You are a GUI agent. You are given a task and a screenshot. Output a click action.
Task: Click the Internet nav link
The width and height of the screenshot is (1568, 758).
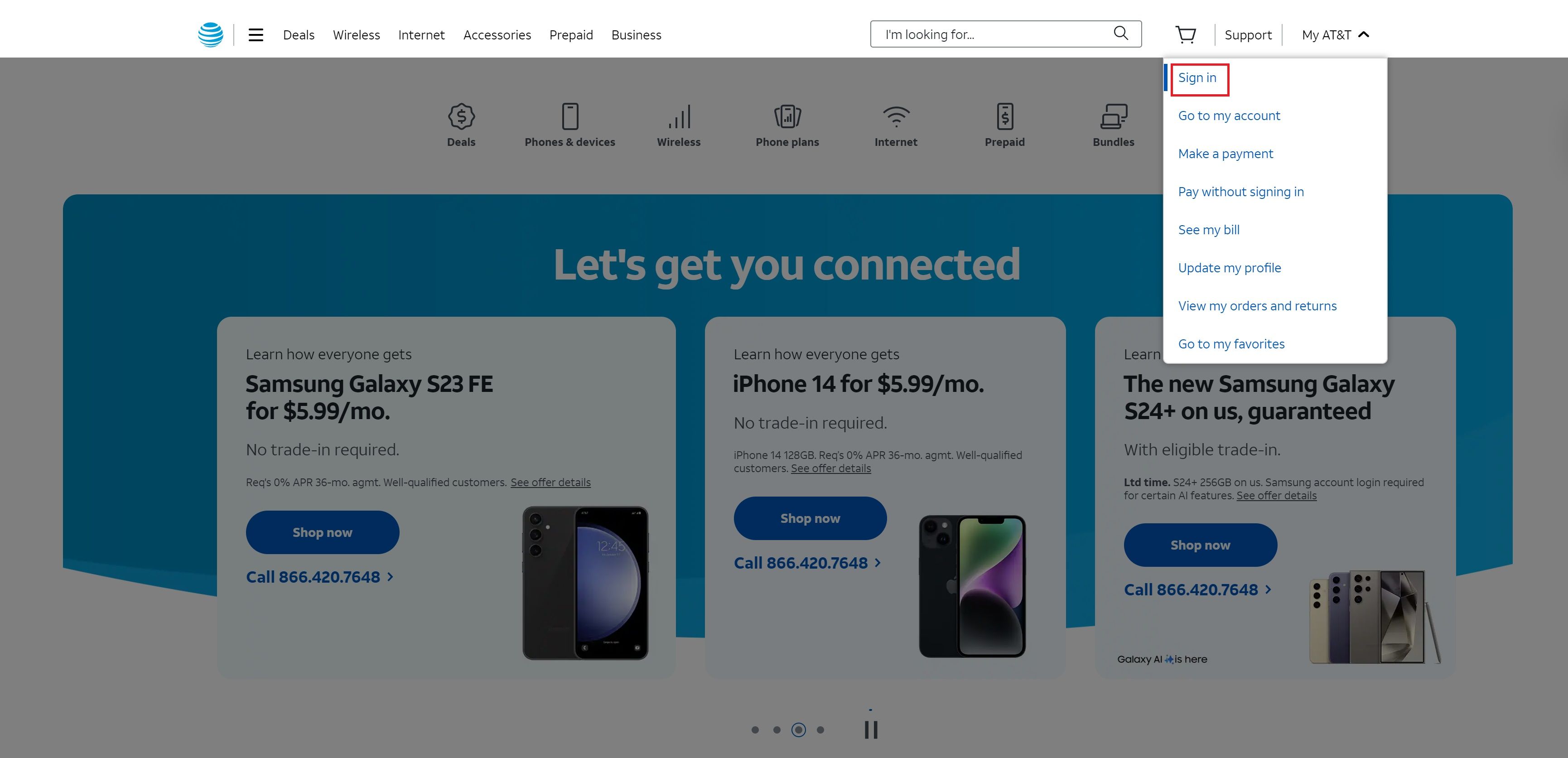pyautogui.click(x=421, y=34)
